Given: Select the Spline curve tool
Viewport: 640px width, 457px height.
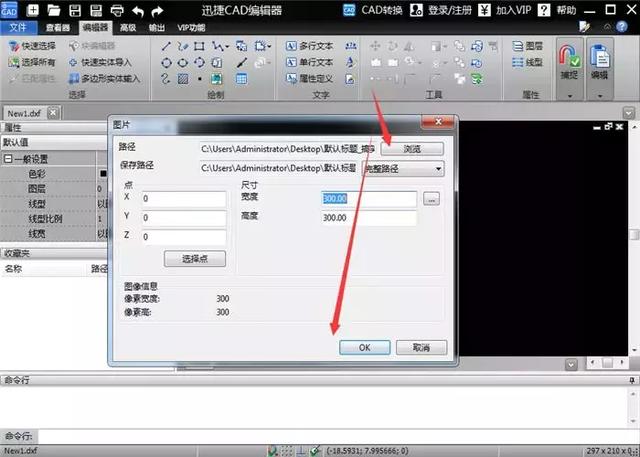Looking at the screenshot, I should point(165,78).
